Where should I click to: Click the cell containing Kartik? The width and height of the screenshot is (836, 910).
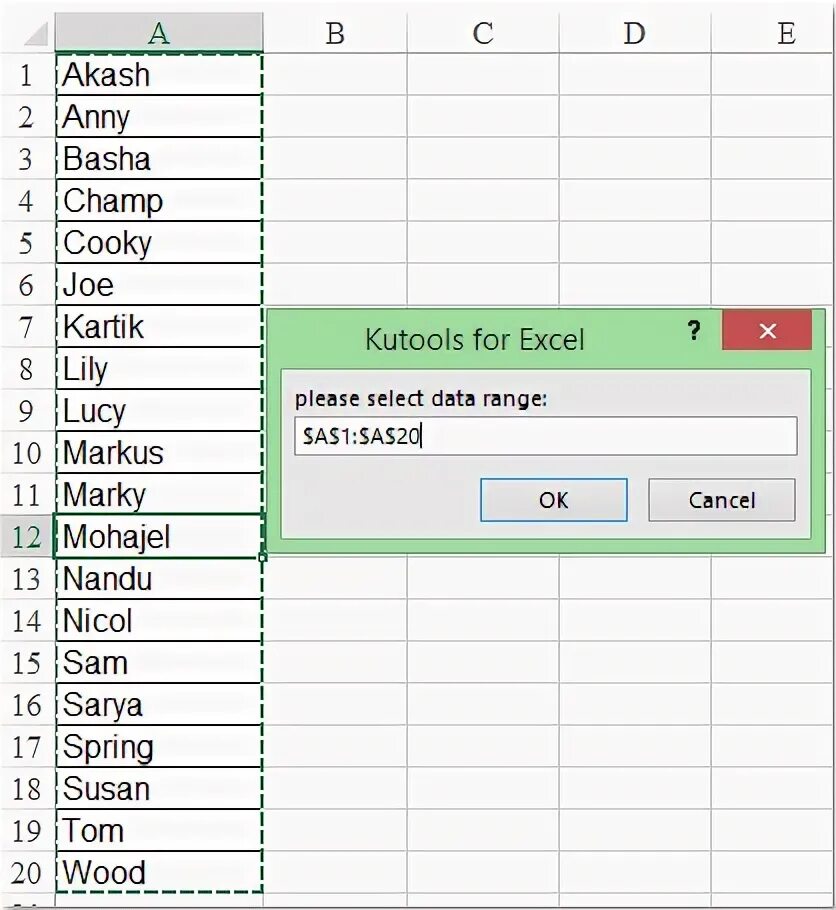click(159, 327)
